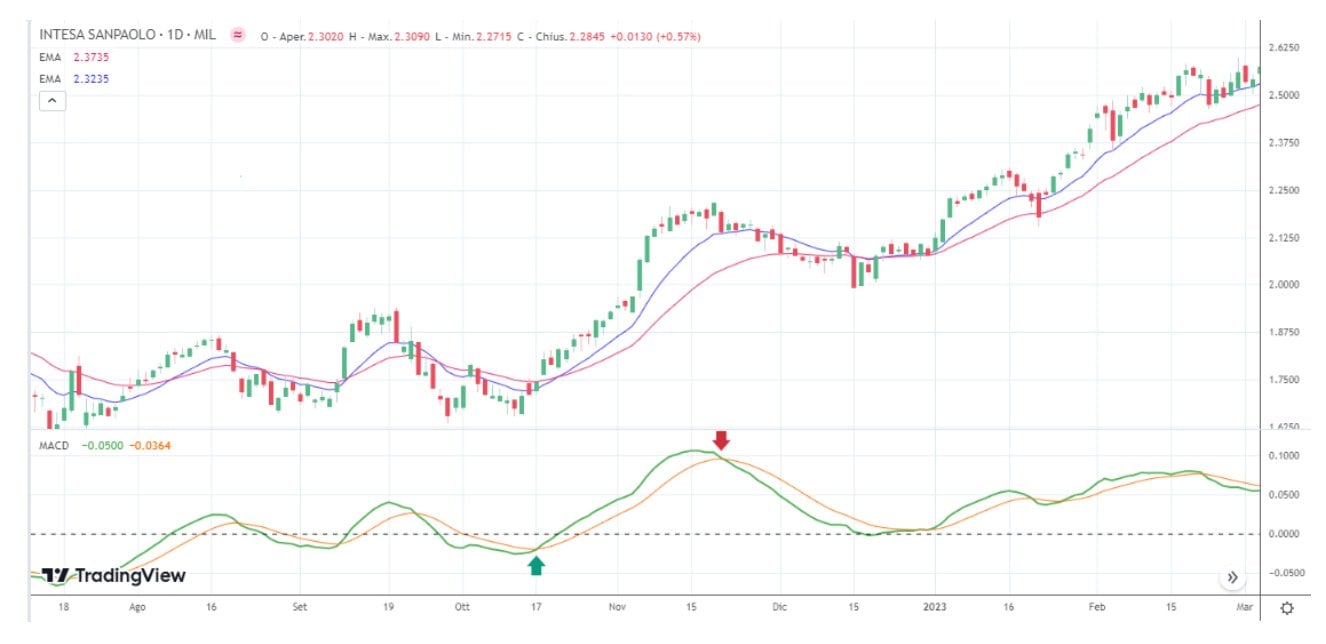Image resolution: width=1326 pixels, height=644 pixels.
Task: Open the 1D timeframe selector
Action: [174, 33]
